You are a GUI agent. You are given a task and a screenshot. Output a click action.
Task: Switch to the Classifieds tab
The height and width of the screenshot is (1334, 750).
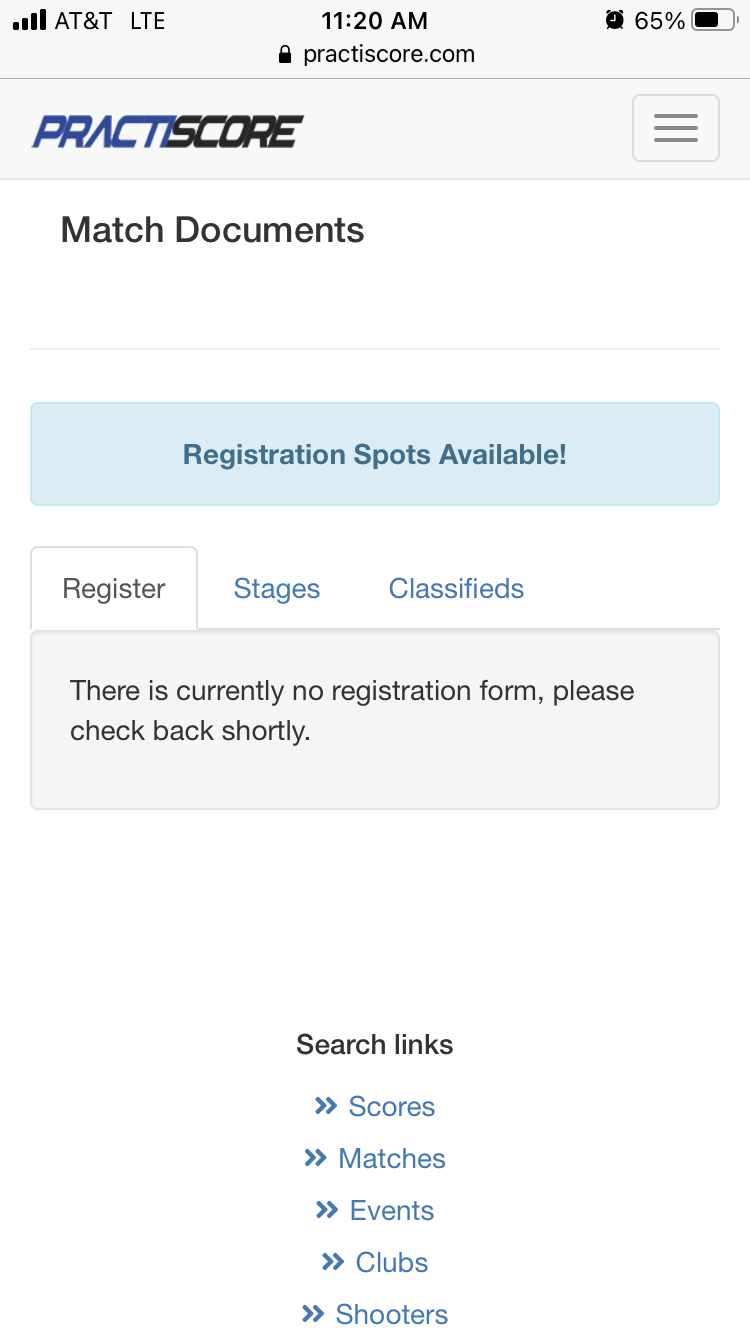(456, 589)
